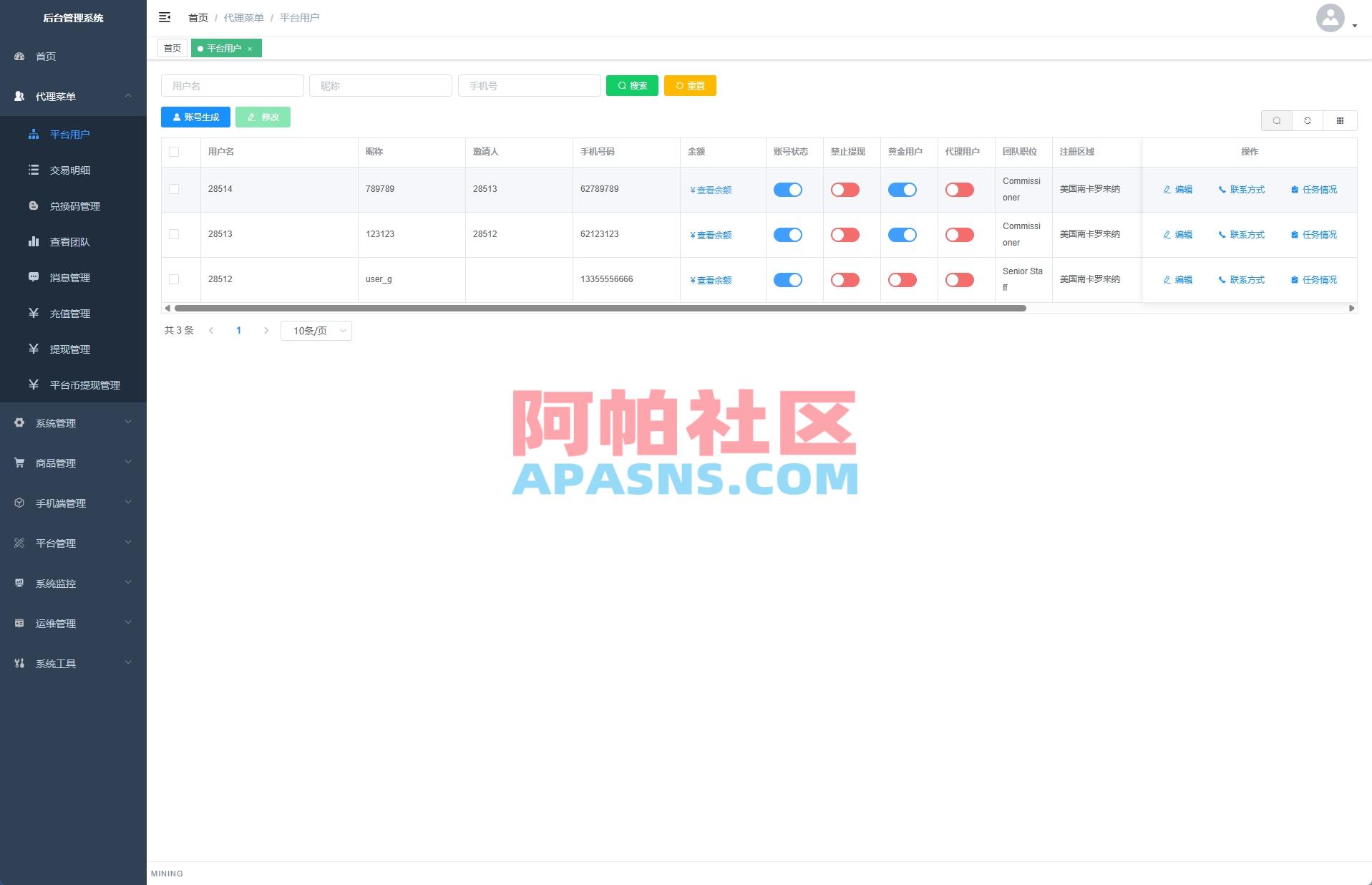The height and width of the screenshot is (885, 1372).
Task: Click the 搜索 search button
Action: tap(632, 85)
